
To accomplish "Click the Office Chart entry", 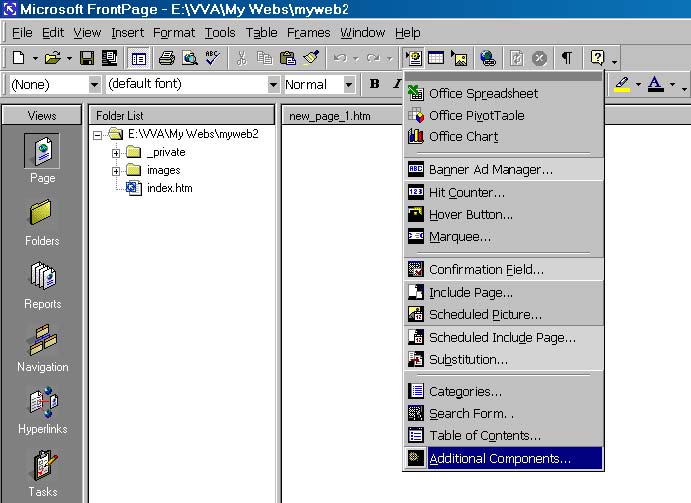I will pyautogui.click(x=503, y=137).
